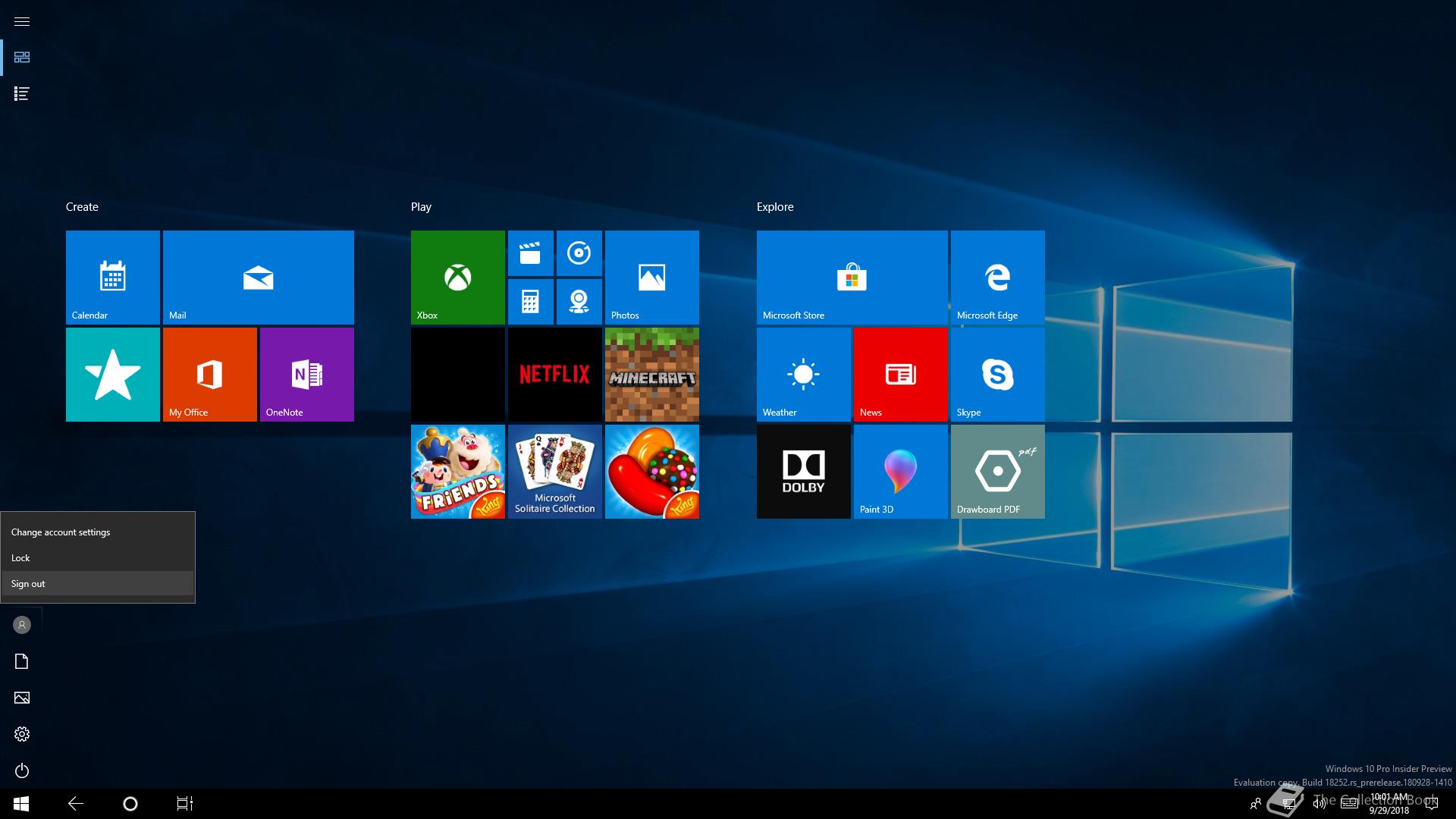
Task: Open Movies & TV small tile
Action: [530, 253]
